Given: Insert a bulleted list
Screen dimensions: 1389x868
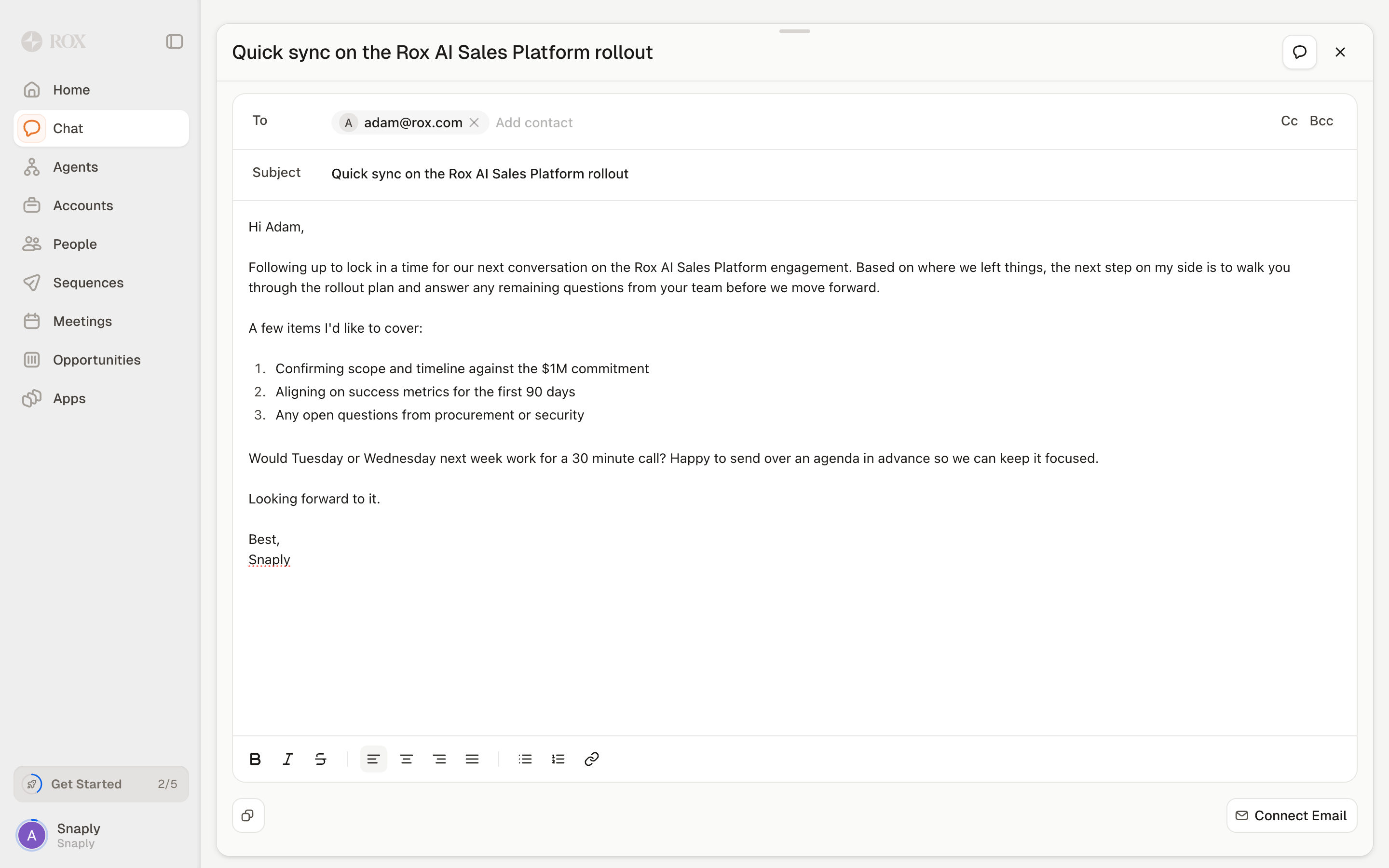Looking at the screenshot, I should [525, 759].
